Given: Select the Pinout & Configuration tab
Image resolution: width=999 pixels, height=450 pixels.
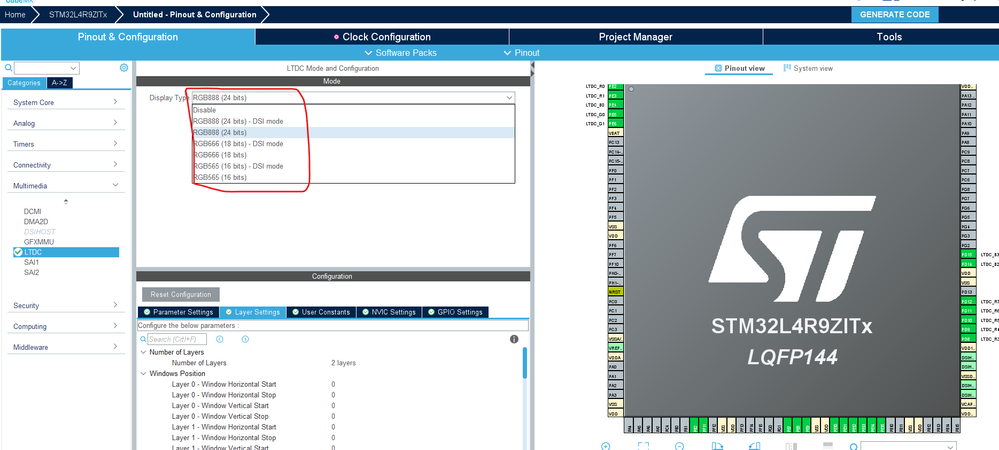Looking at the screenshot, I should tap(127, 37).
